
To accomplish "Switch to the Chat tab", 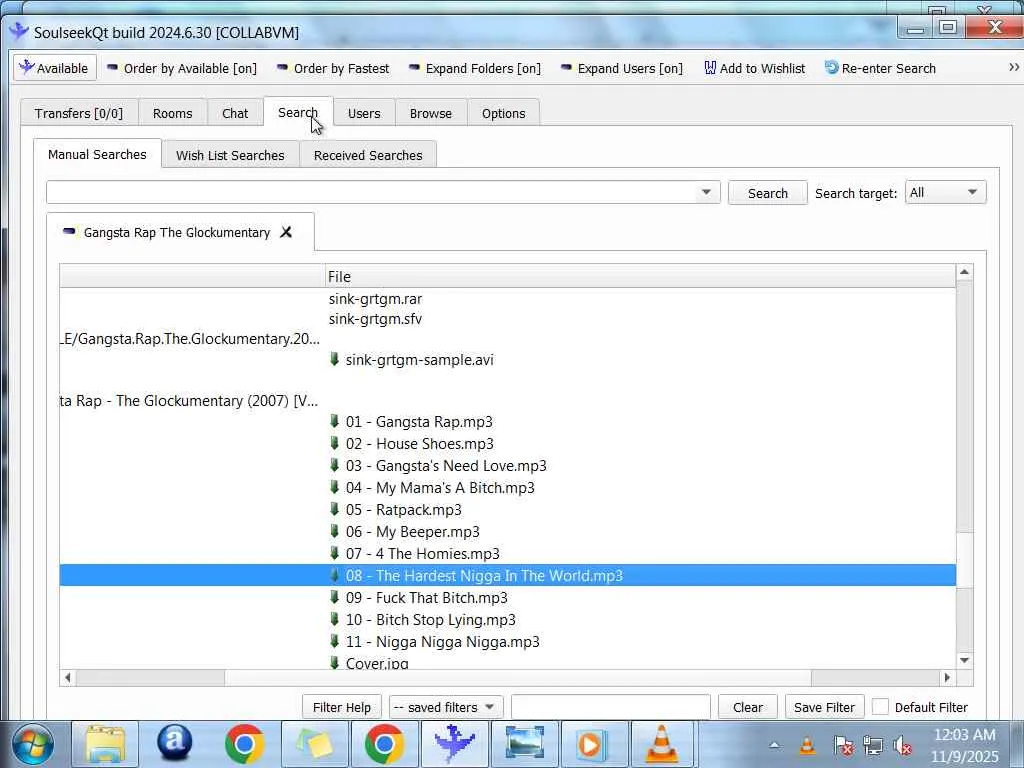I will click(x=235, y=113).
